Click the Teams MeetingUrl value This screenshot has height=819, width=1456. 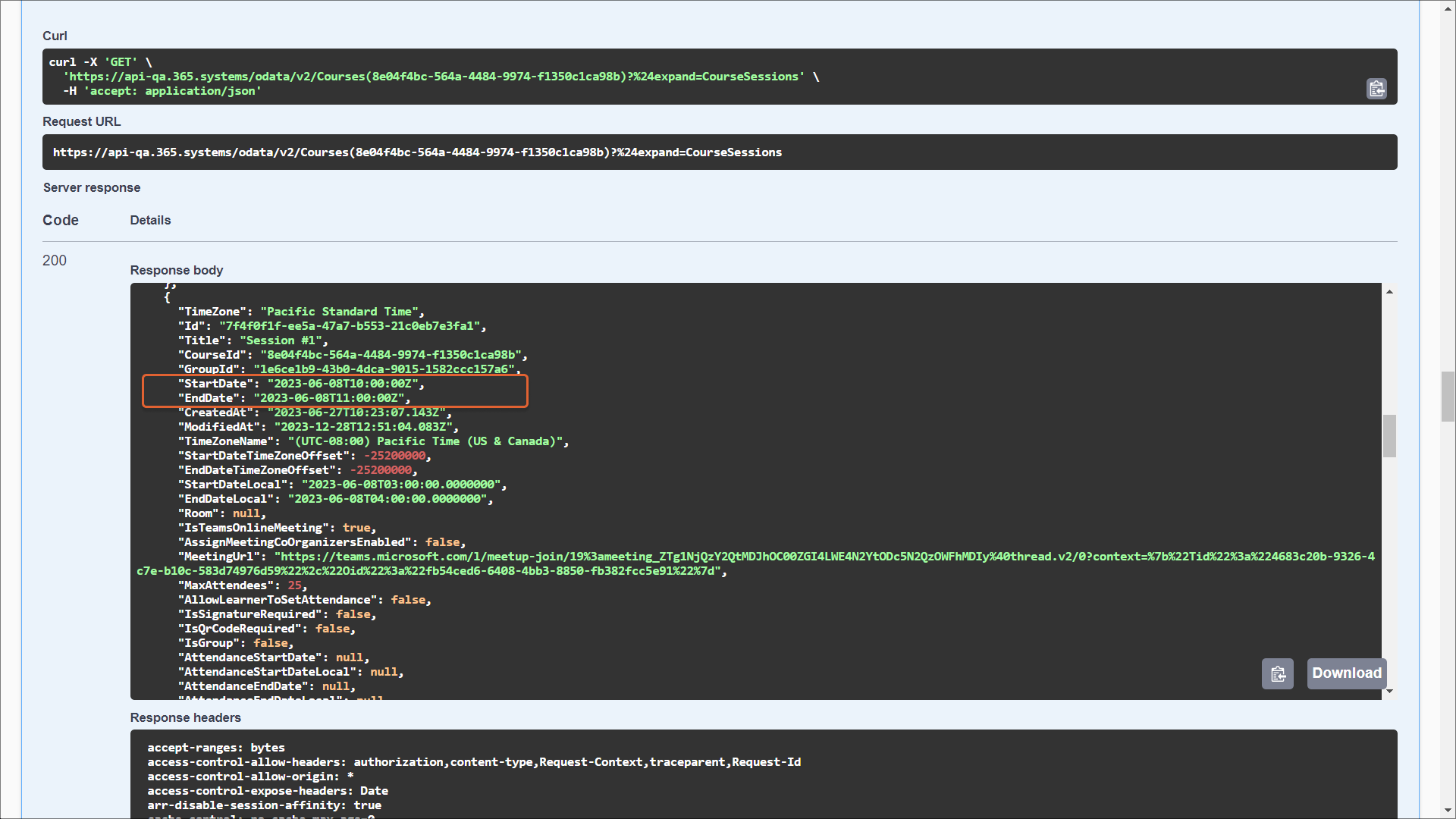(758, 557)
